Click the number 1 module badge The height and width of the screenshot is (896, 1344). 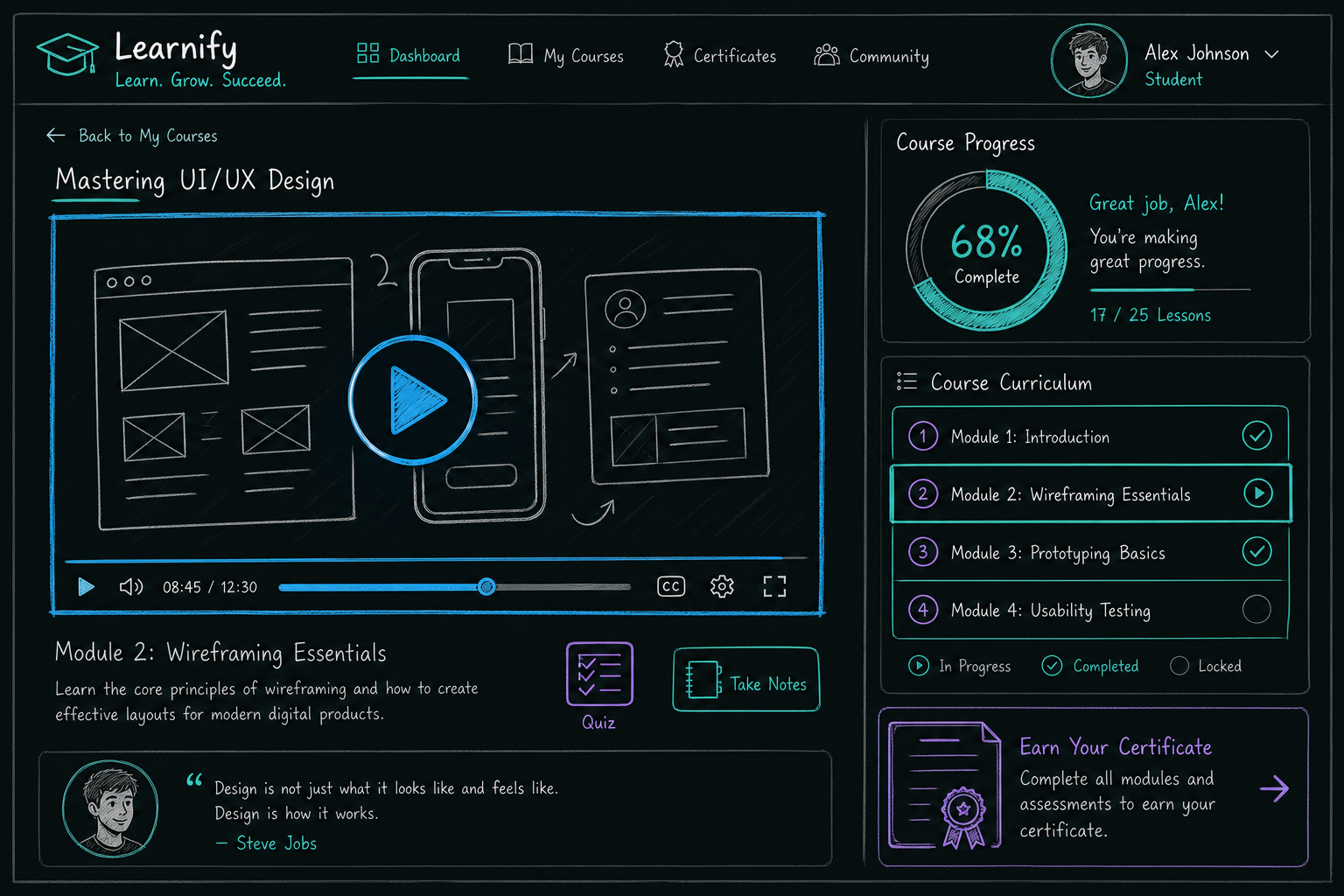coord(923,436)
